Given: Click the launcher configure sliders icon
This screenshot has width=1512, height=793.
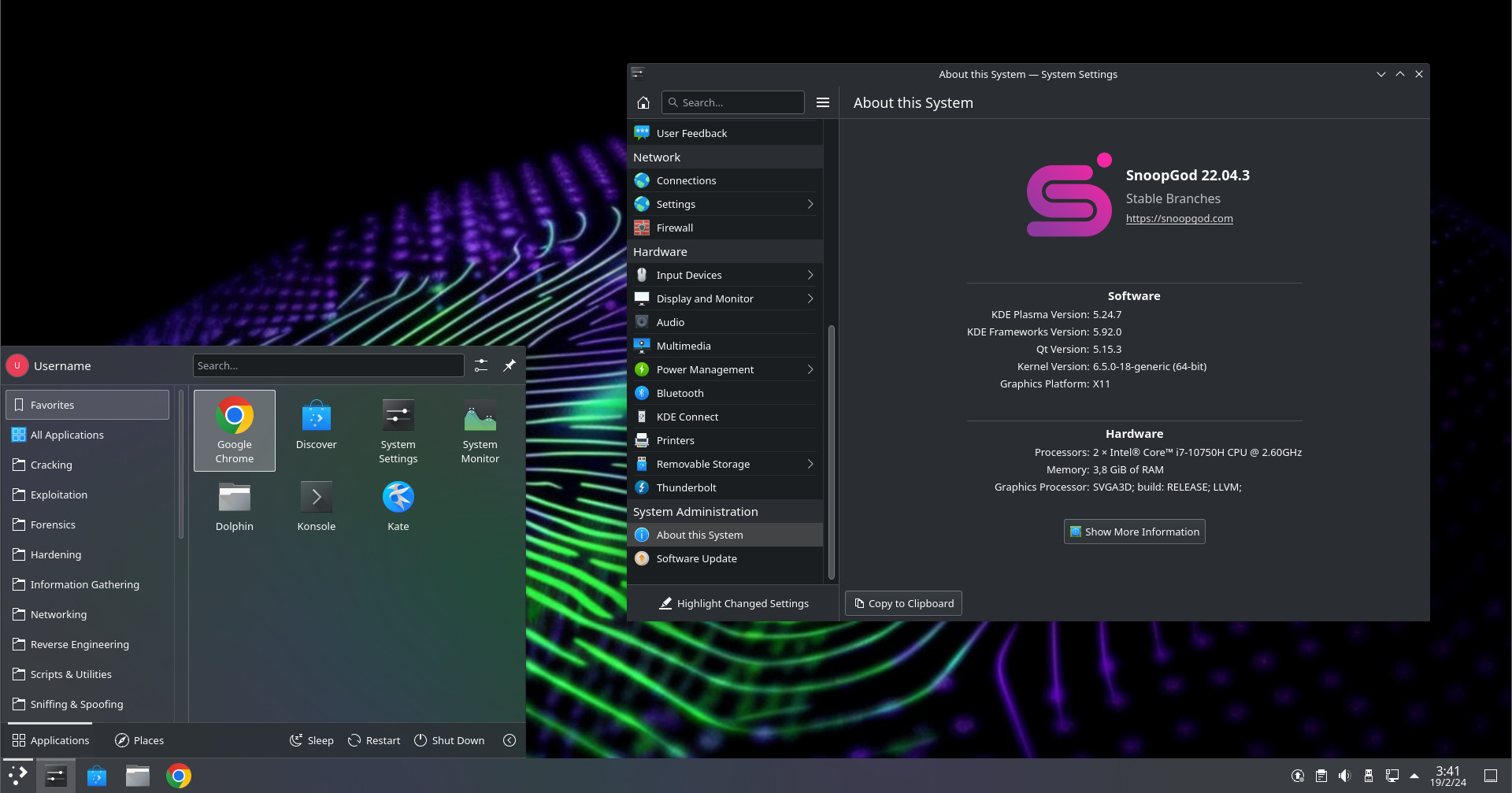Looking at the screenshot, I should pyautogui.click(x=481, y=365).
